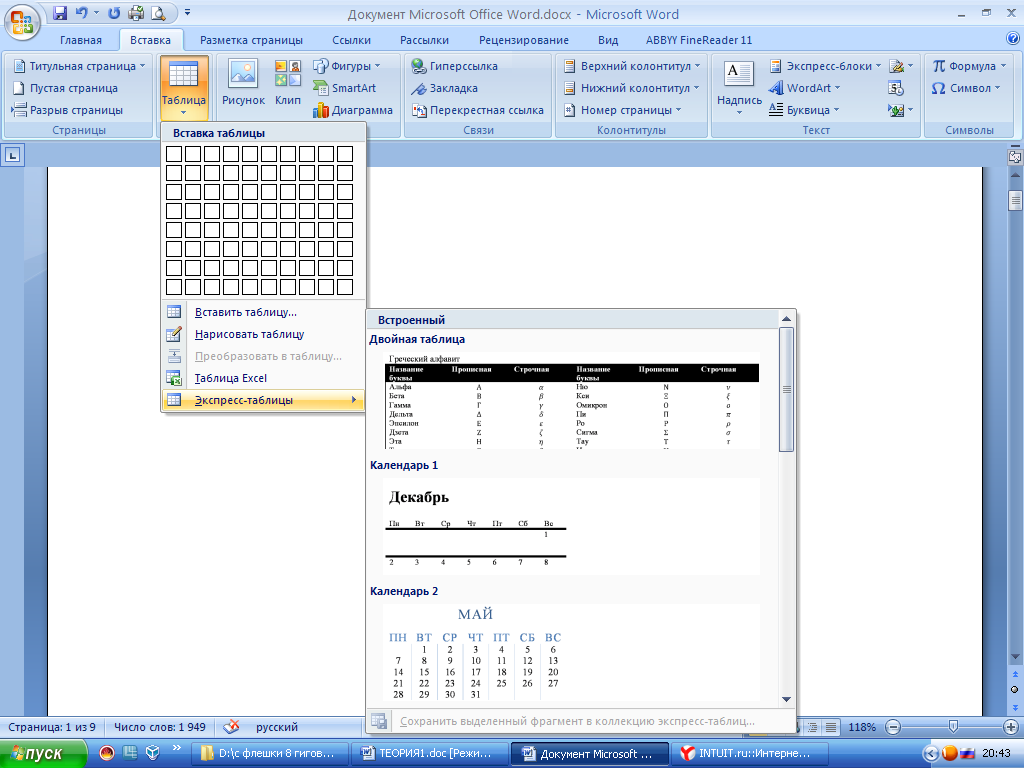Open the Рассылки ribbon tab
The height and width of the screenshot is (768, 1024).
(x=424, y=40)
